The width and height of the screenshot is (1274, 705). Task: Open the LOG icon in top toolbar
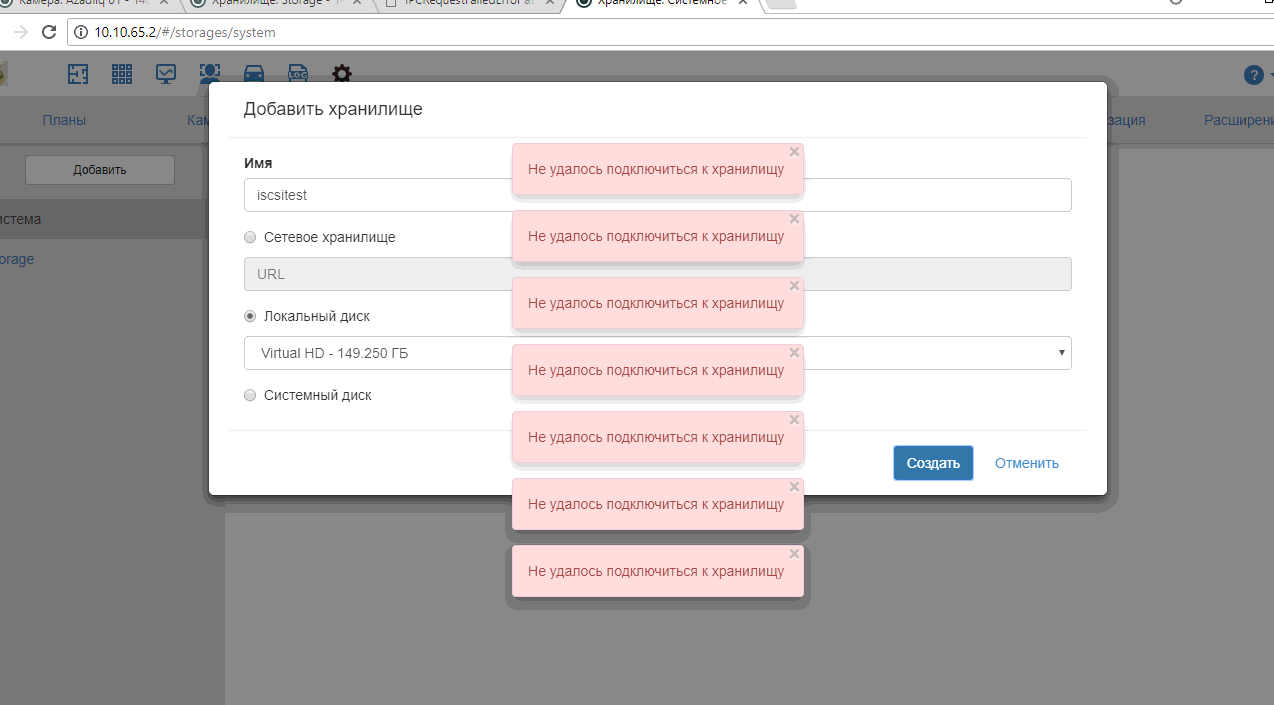tap(298, 74)
